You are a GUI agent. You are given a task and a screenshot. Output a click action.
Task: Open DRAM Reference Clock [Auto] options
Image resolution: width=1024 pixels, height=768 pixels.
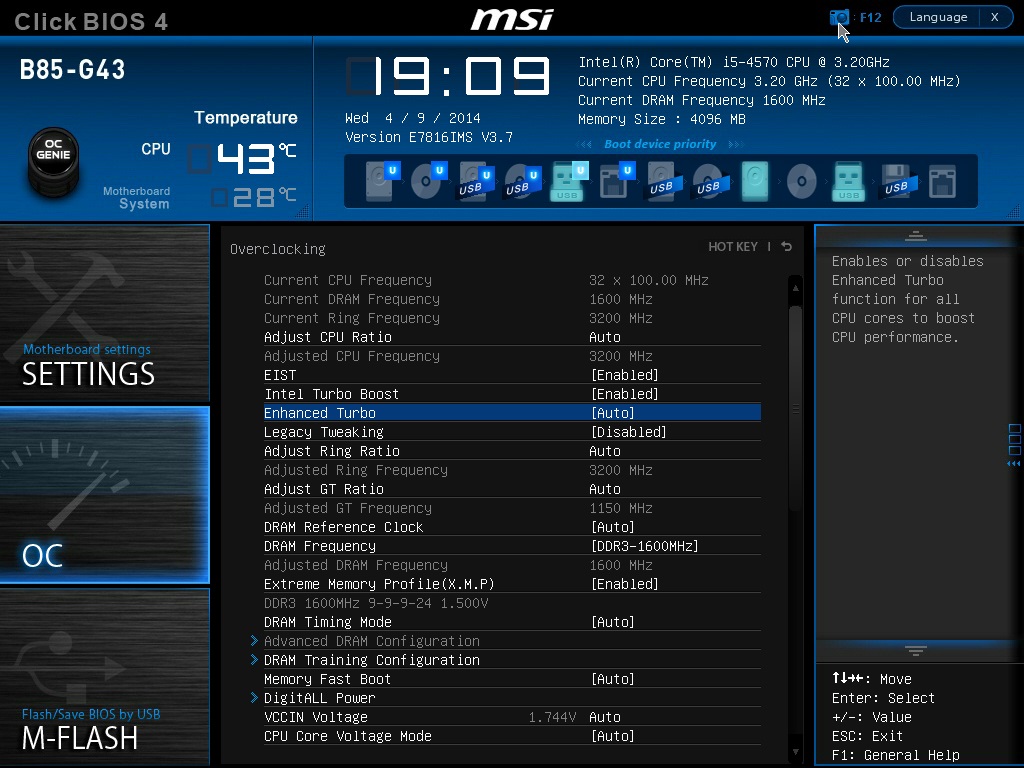(613, 527)
